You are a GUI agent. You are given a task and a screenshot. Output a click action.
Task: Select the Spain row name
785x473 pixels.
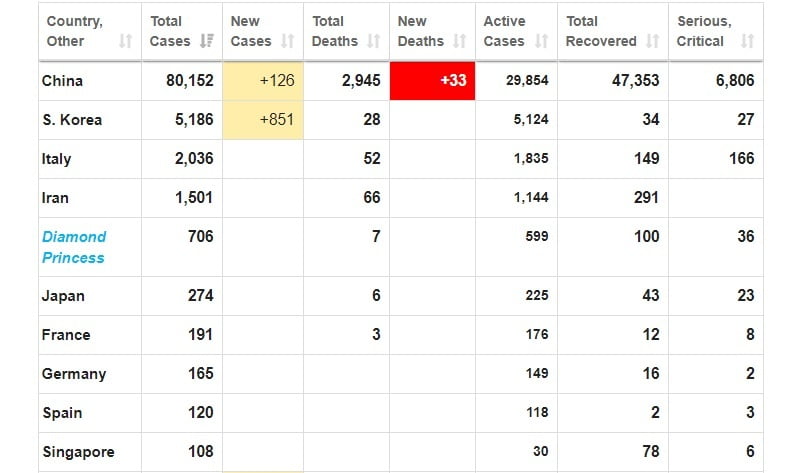click(63, 413)
